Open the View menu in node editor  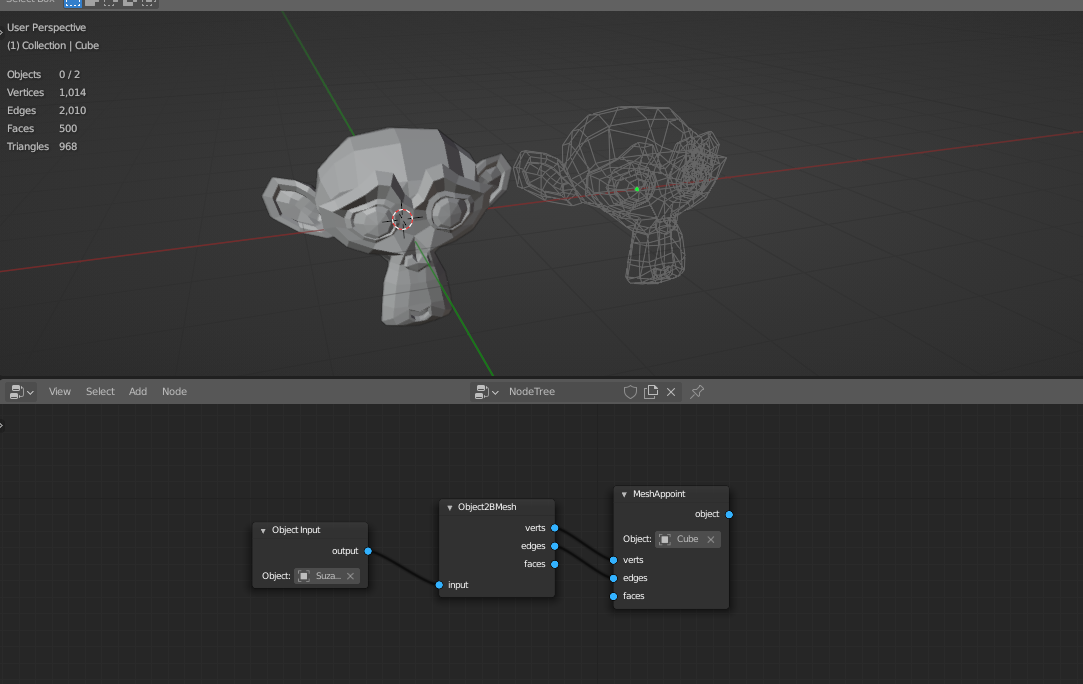point(60,392)
